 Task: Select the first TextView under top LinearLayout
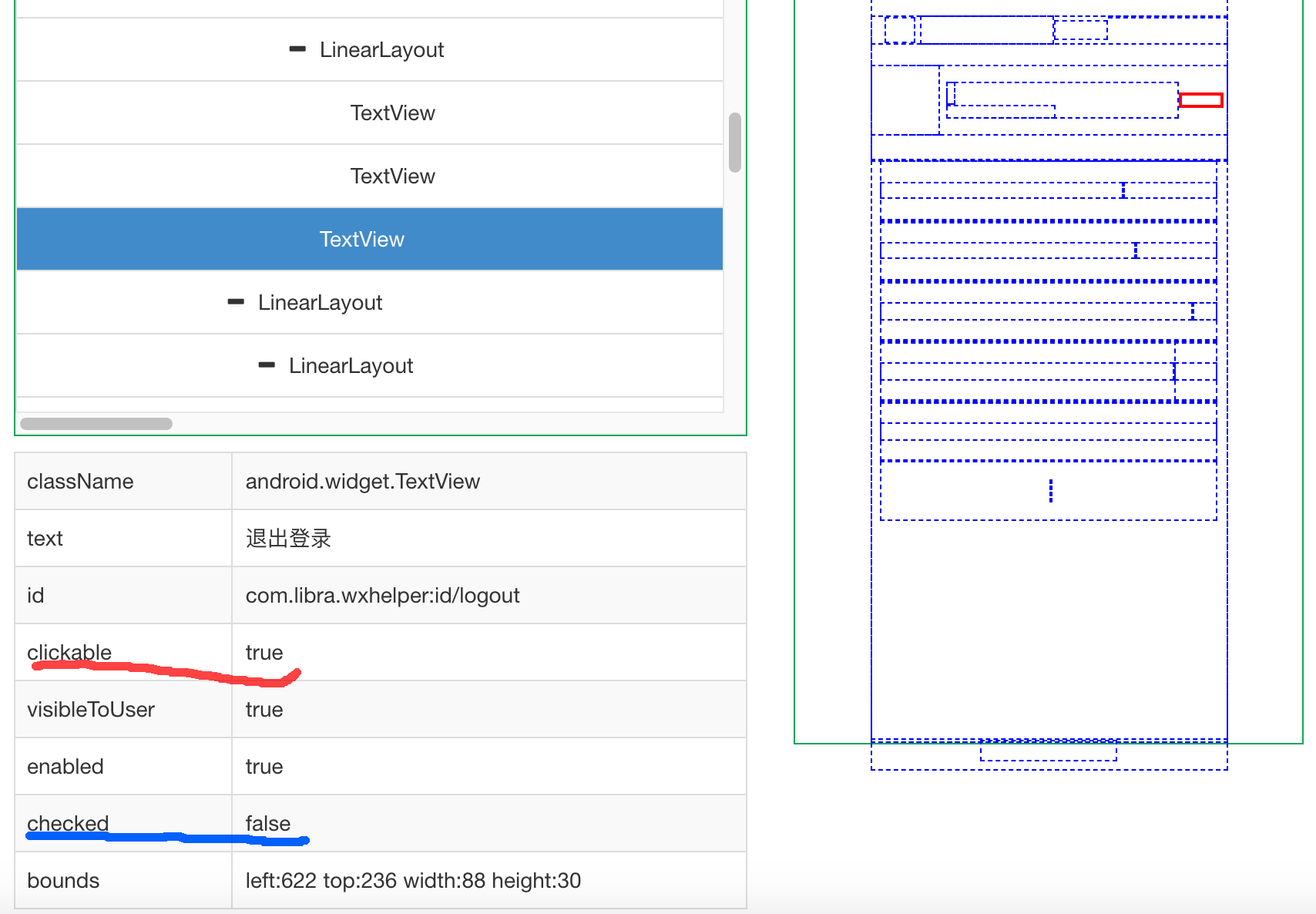tap(392, 113)
